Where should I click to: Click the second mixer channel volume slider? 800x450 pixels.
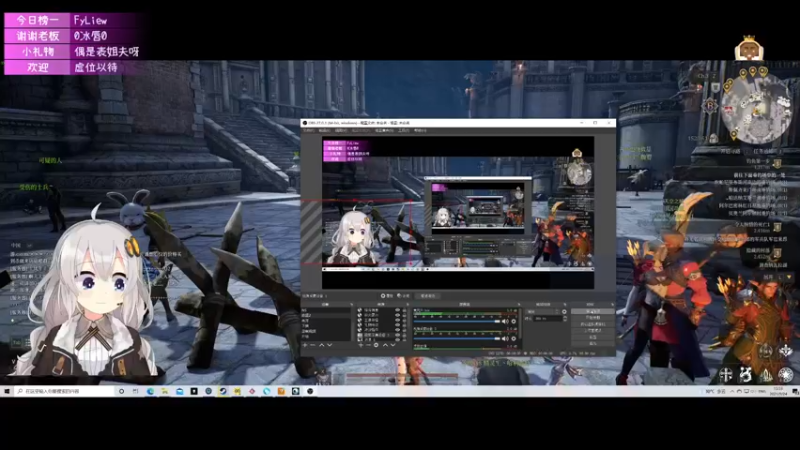457,338
